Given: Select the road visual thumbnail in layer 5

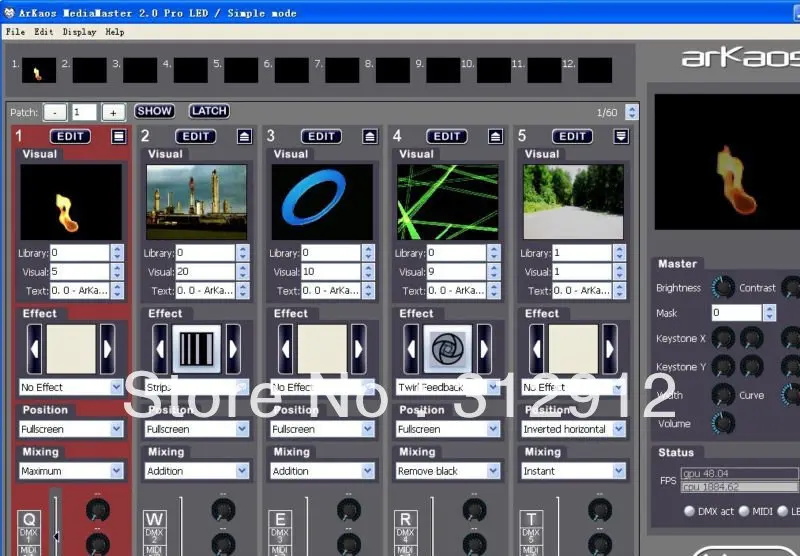Looking at the screenshot, I should [x=573, y=202].
